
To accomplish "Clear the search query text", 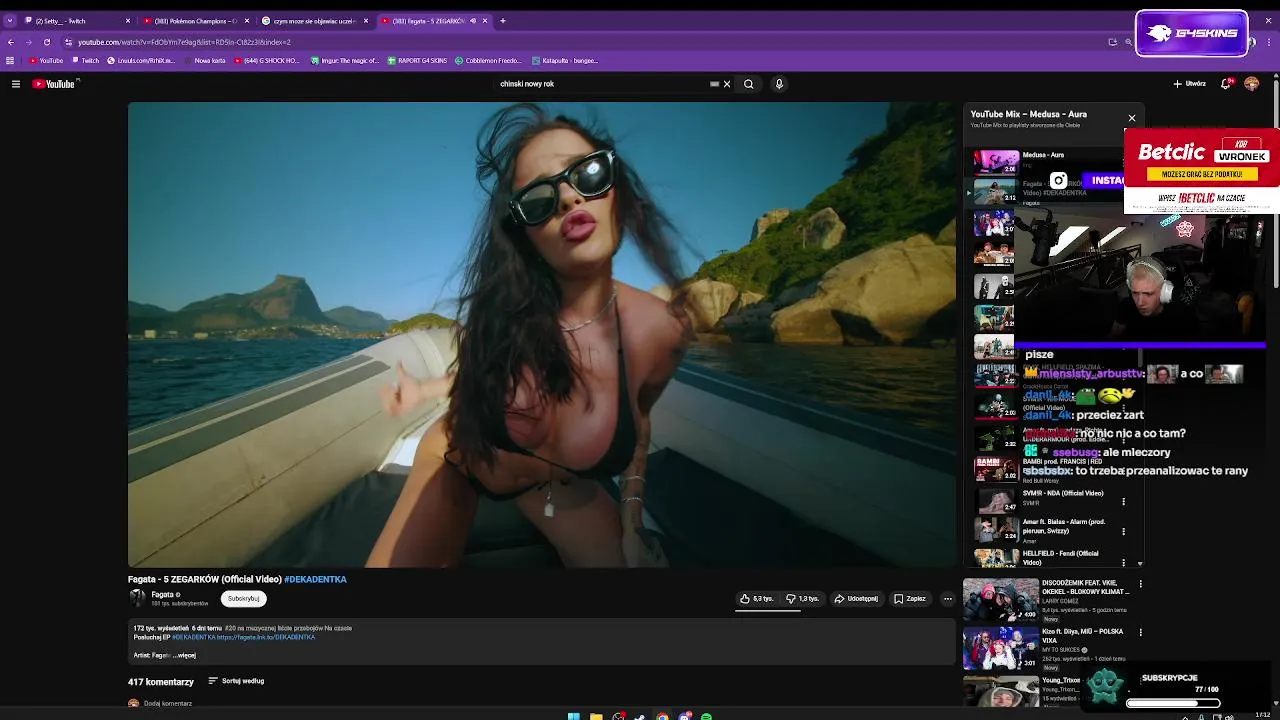I will [727, 84].
